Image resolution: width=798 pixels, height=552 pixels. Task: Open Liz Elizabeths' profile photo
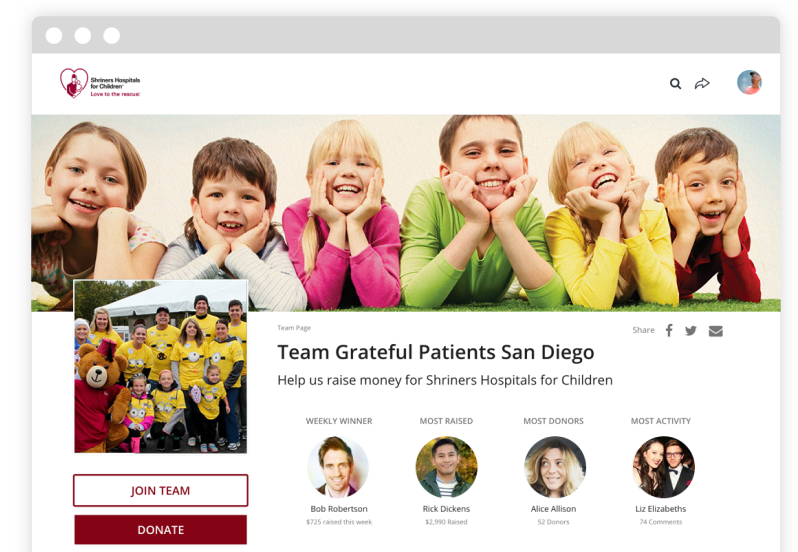tap(663, 467)
